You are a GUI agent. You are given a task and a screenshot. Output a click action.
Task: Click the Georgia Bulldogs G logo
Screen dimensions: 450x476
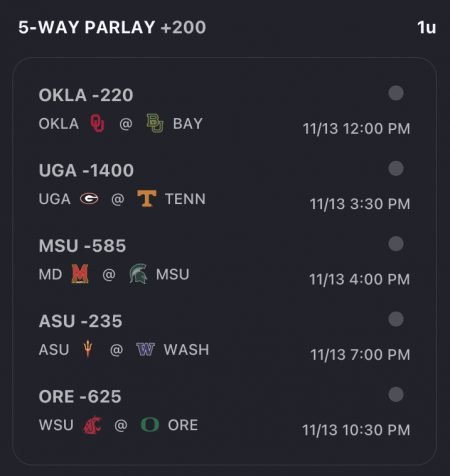coord(89,199)
